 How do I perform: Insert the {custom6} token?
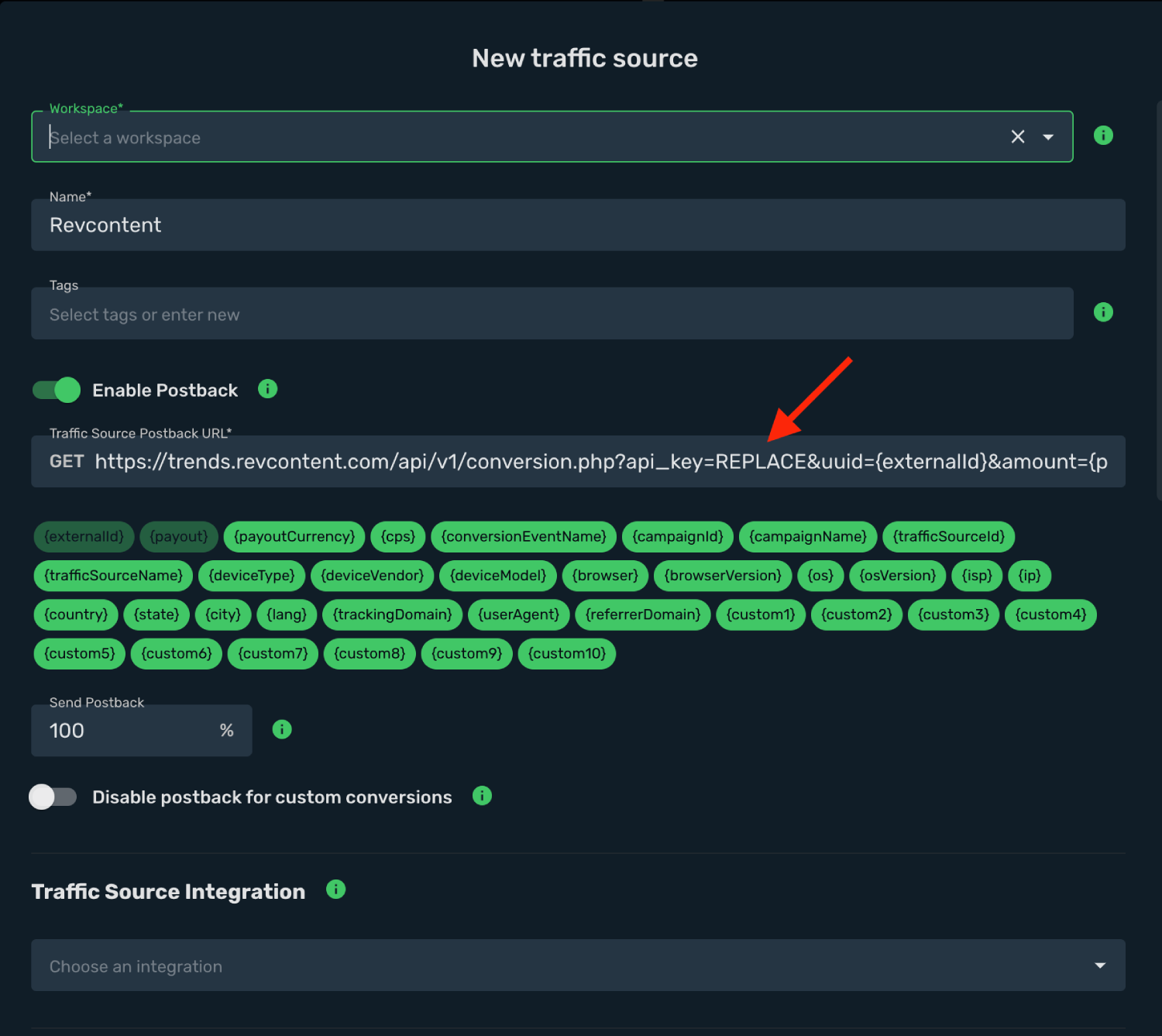177,653
